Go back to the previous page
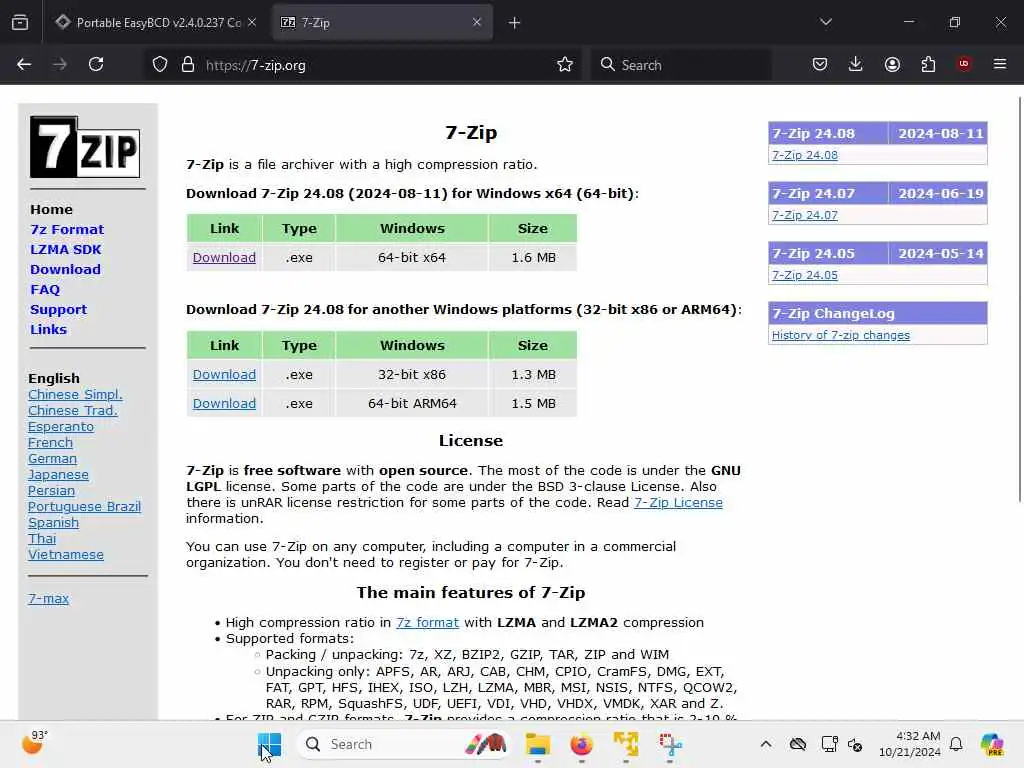The image size is (1024, 768). click(x=24, y=64)
